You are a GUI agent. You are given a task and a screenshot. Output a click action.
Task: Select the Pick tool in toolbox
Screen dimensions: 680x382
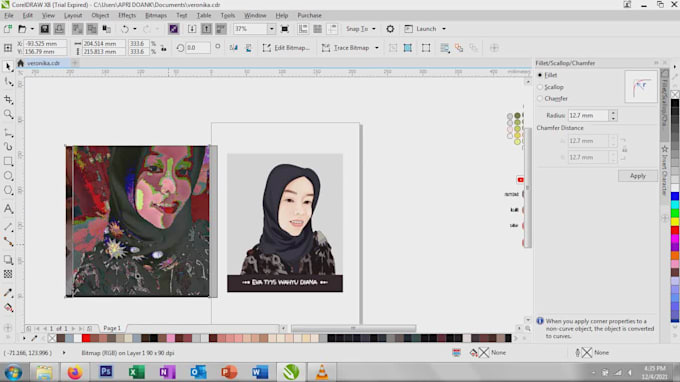click(8, 66)
